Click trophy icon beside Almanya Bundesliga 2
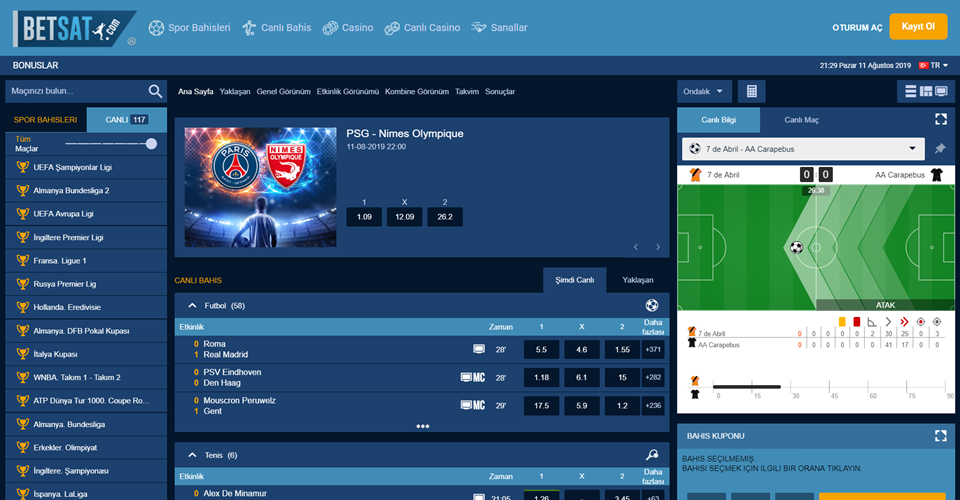Image resolution: width=960 pixels, height=500 pixels. pos(23,190)
